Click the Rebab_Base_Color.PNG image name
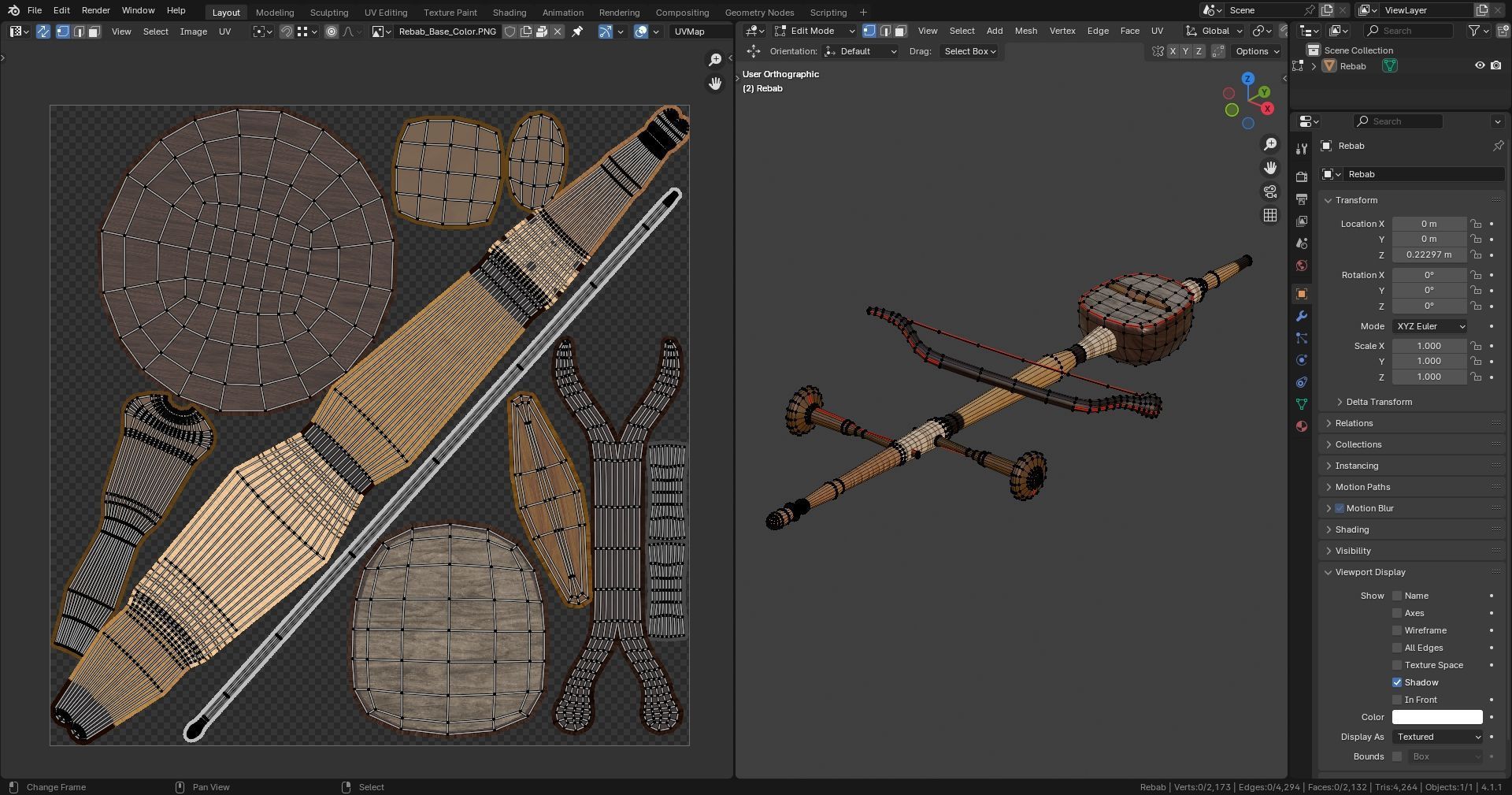Viewport: 1512px width, 795px height. click(x=447, y=32)
